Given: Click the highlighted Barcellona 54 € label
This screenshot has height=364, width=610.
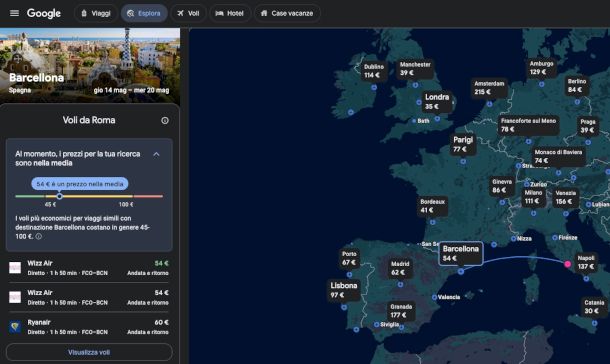Looking at the screenshot, I should (x=461, y=254).
